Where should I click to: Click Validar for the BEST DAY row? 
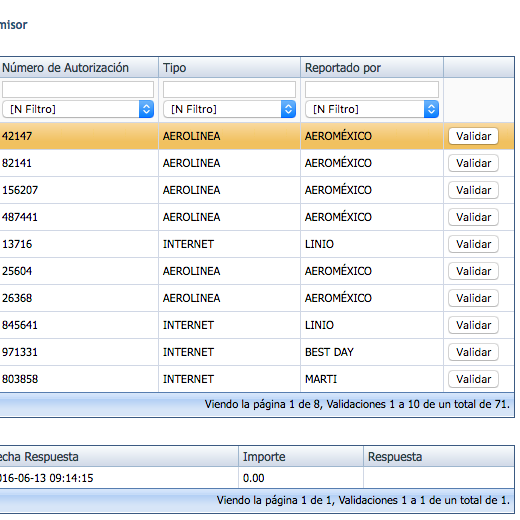[x=473, y=352]
